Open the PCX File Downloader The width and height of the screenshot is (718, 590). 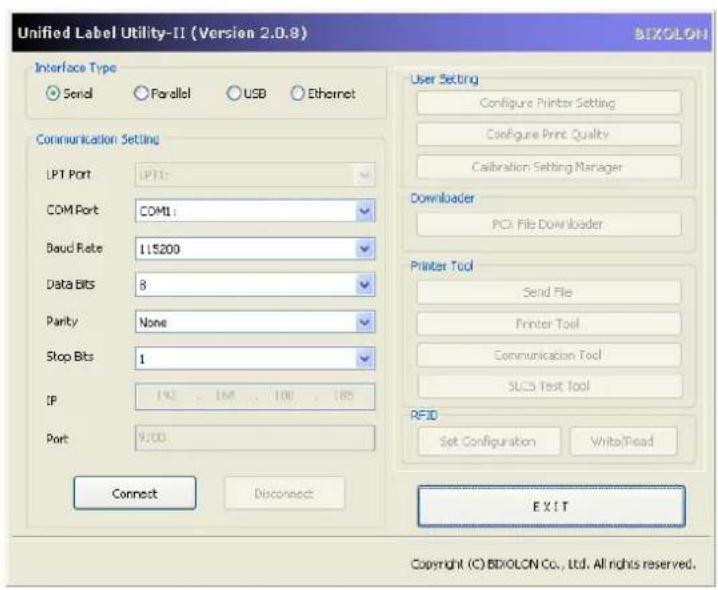pos(549,224)
